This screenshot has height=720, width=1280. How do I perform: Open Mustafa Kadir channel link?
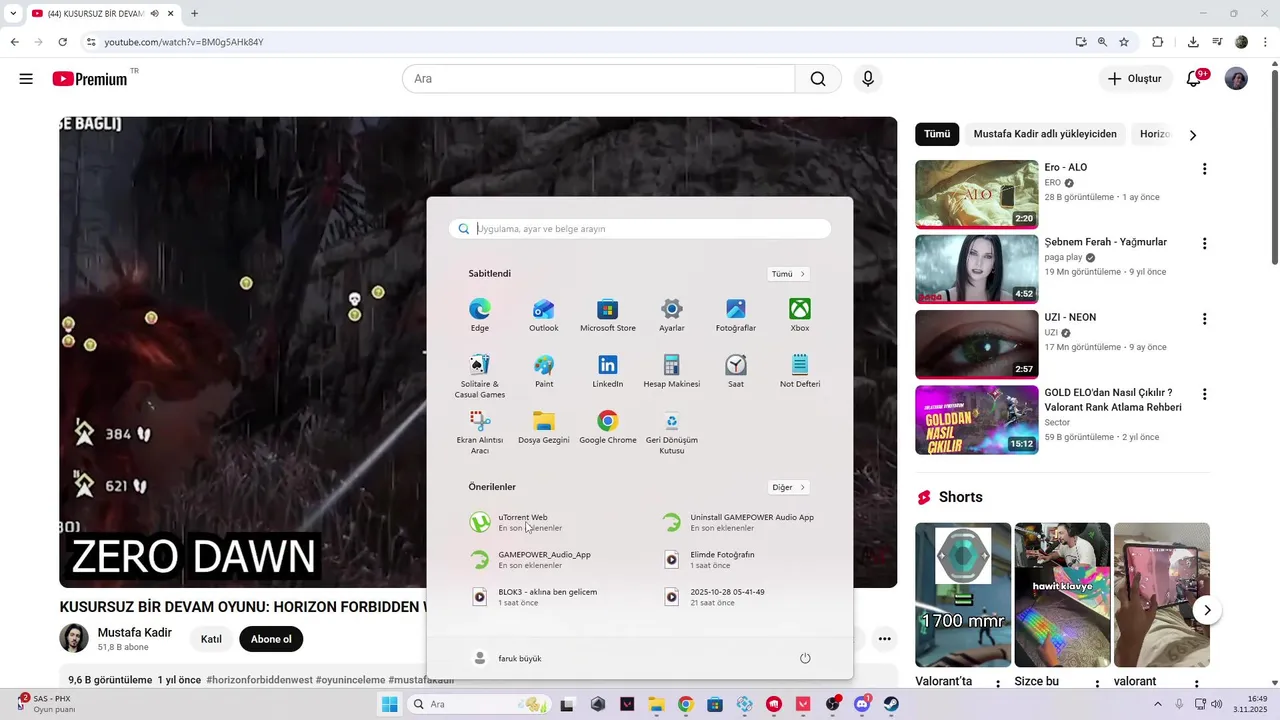(134, 632)
